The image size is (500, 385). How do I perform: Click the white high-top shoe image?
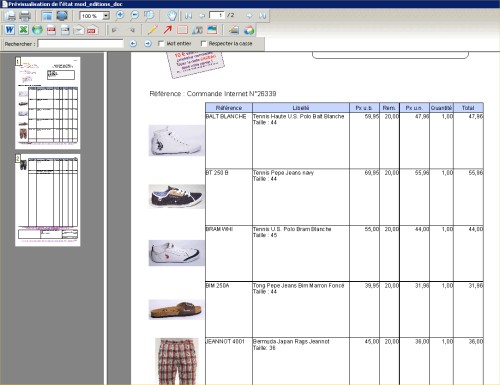(x=176, y=140)
